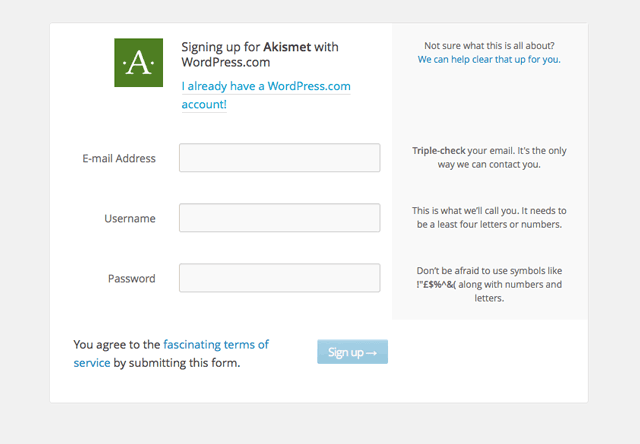Focus the E-mail Address input field
The width and height of the screenshot is (640, 444).
point(279,158)
